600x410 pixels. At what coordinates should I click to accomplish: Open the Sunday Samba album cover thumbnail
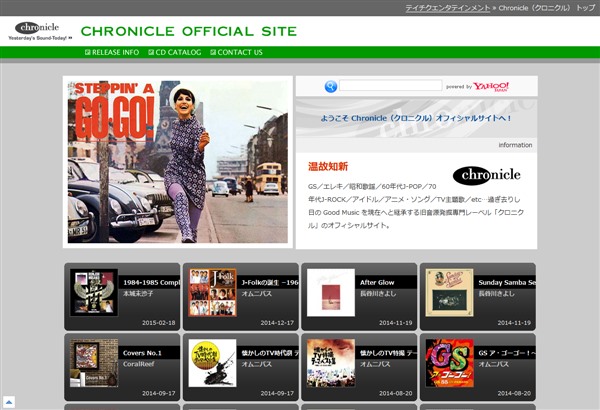pyautogui.click(x=449, y=292)
